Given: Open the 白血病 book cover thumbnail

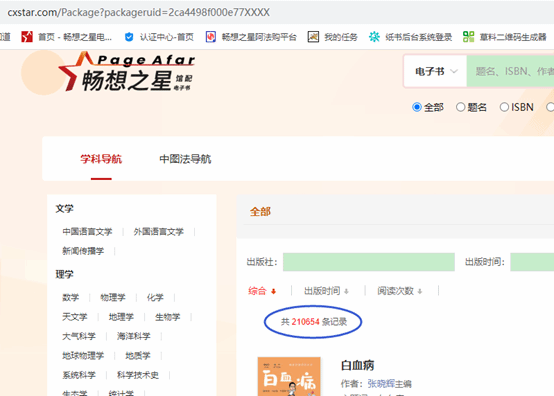Looking at the screenshot, I should coord(289,377).
